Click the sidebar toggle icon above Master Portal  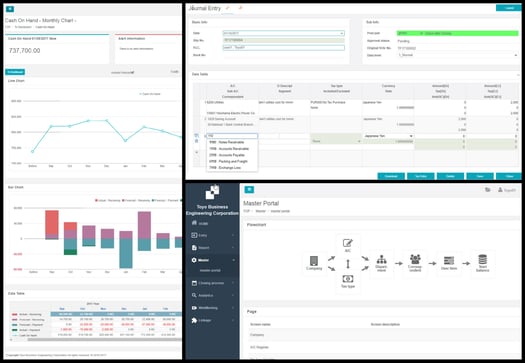pos(249,190)
